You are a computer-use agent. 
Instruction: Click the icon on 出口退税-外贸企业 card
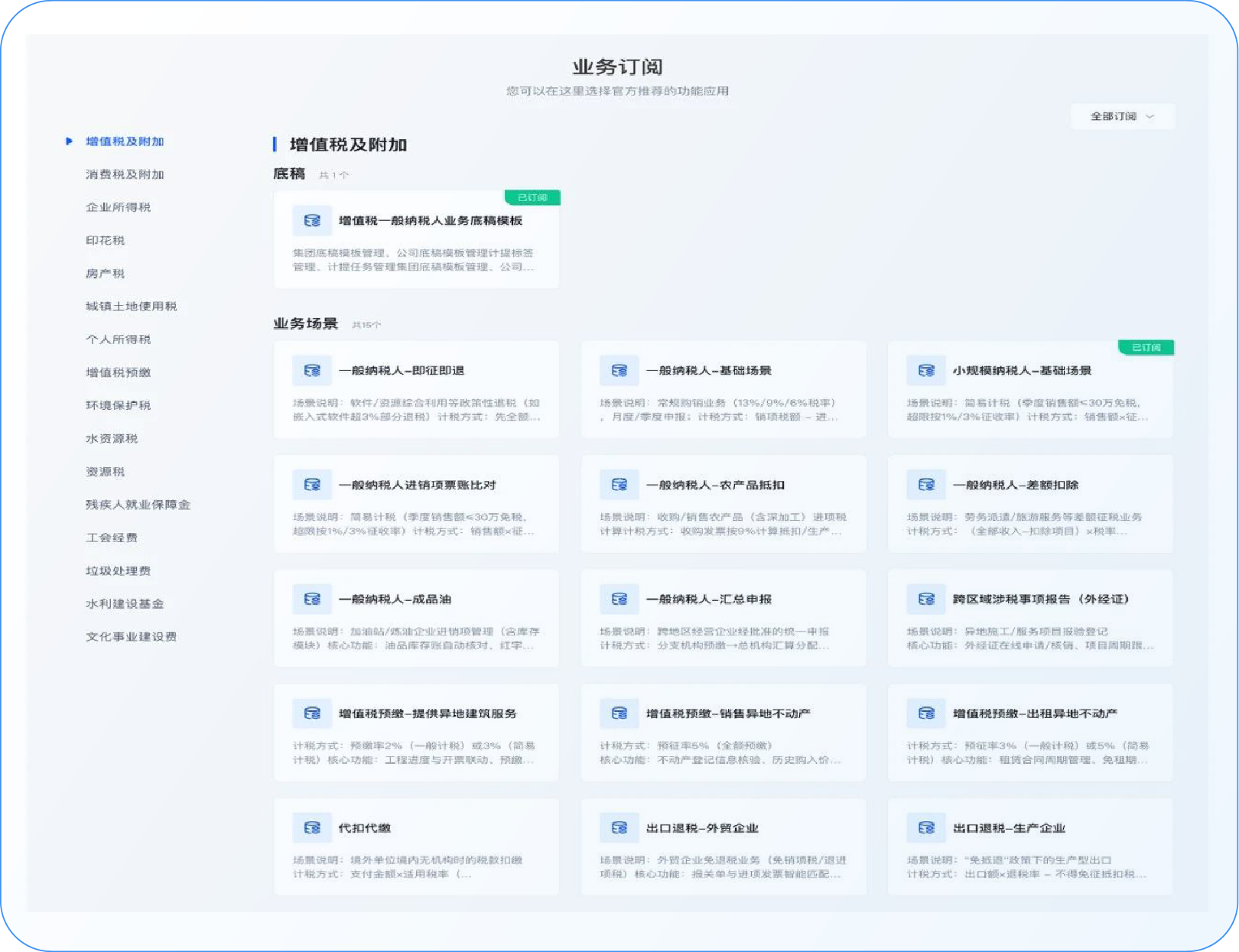619,828
